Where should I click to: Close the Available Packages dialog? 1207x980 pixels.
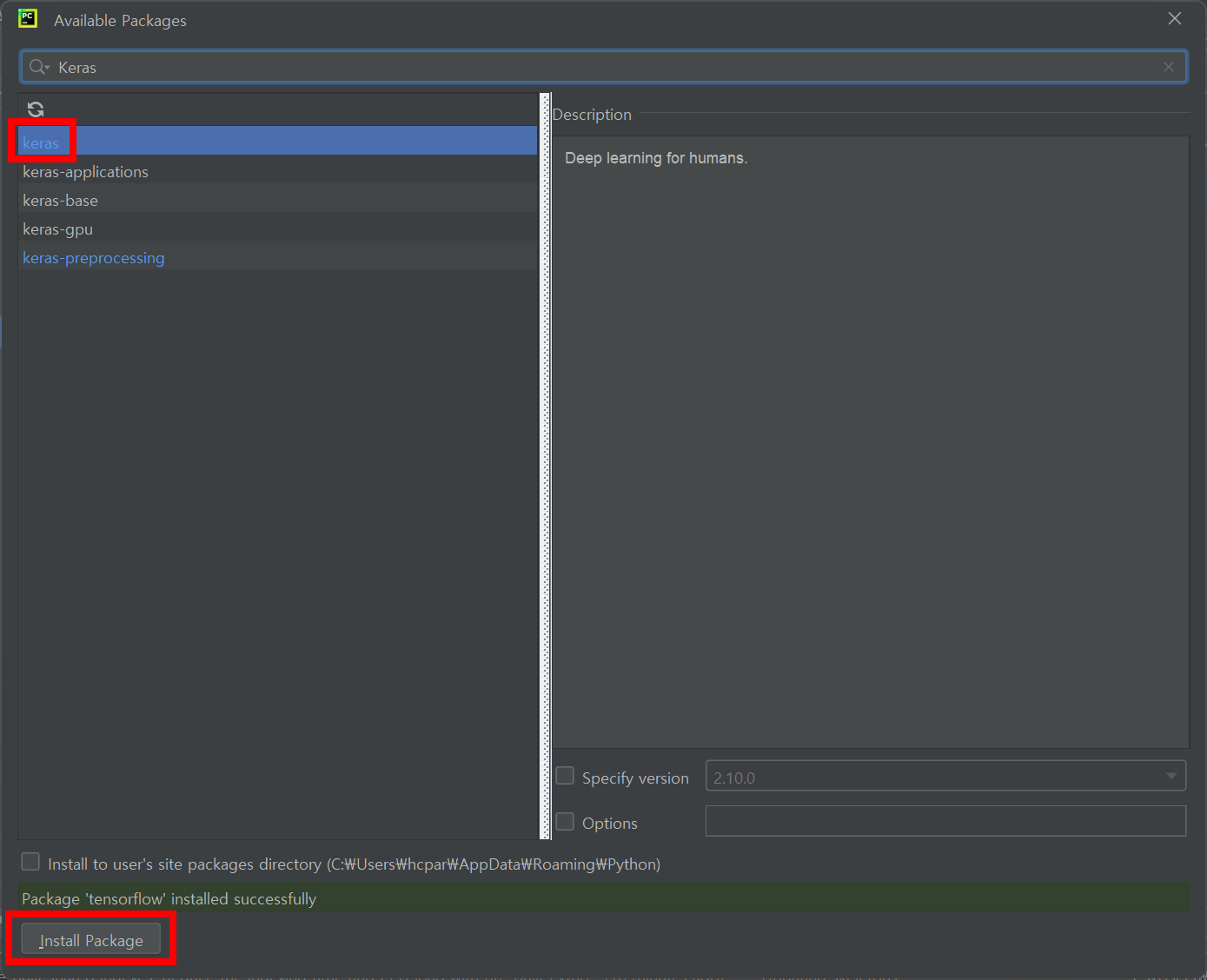coord(1175,19)
